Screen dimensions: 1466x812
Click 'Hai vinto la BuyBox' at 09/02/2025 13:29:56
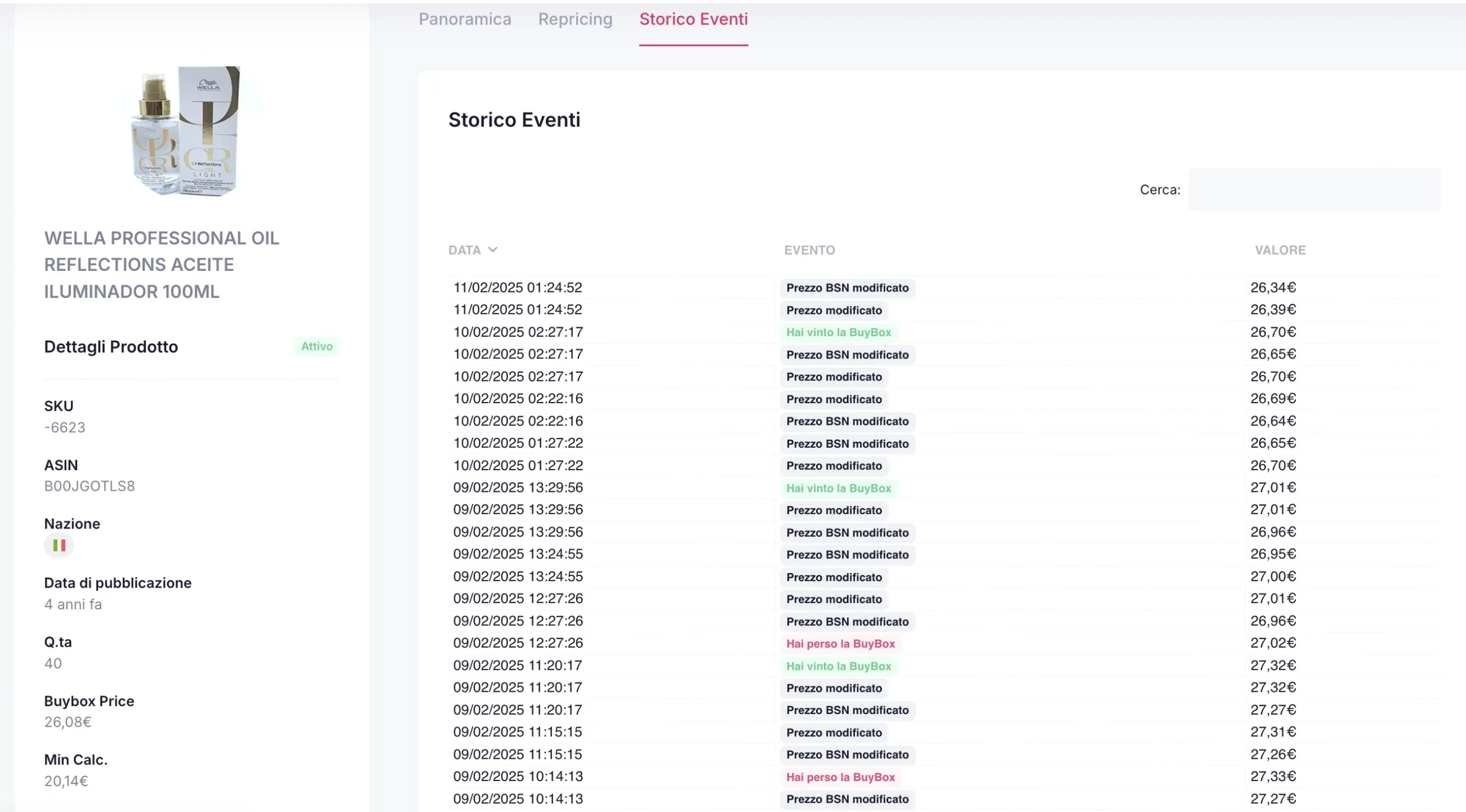838,488
